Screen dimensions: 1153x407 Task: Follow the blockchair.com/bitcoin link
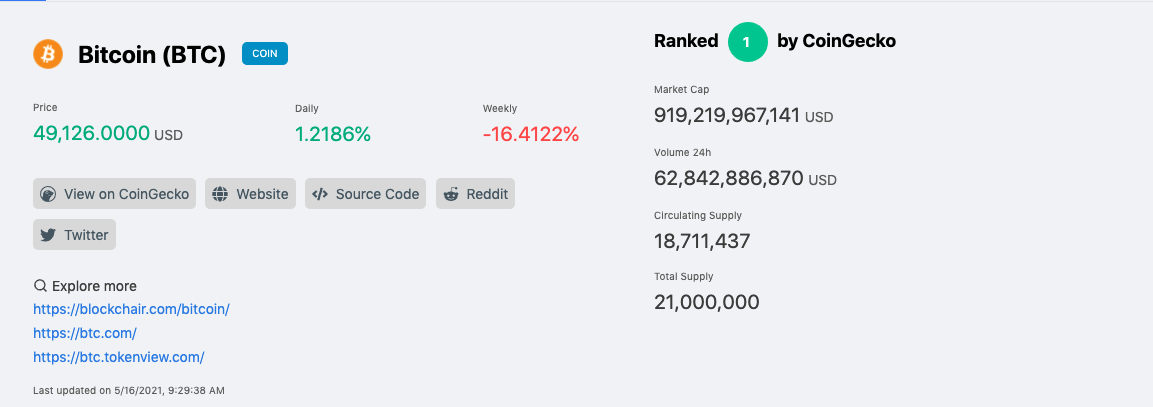click(132, 309)
